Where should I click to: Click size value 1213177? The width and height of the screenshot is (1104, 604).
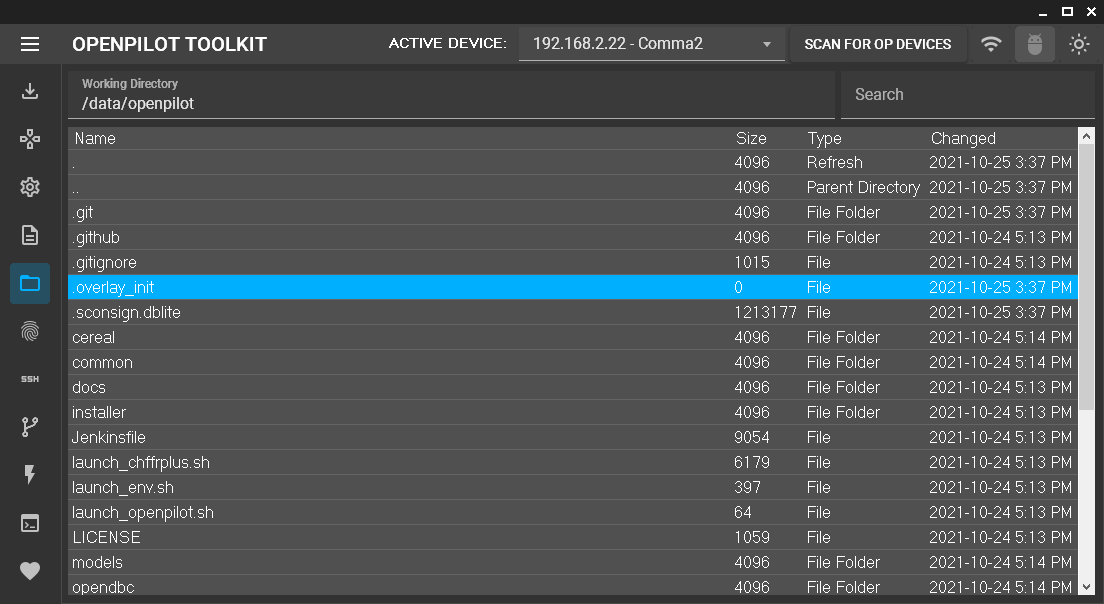click(x=765, y=313)
